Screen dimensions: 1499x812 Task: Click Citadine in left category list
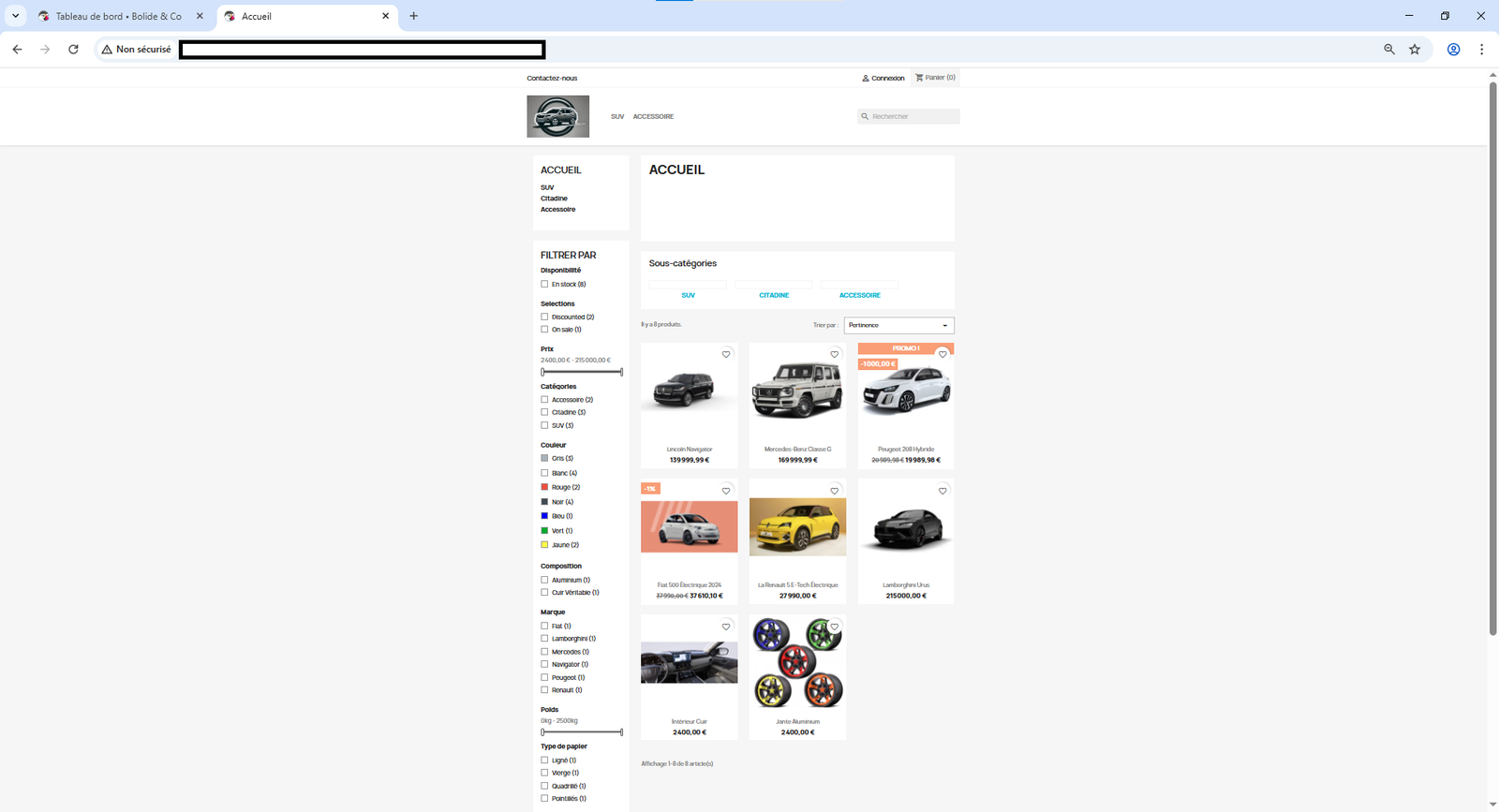tap(554, 199)
